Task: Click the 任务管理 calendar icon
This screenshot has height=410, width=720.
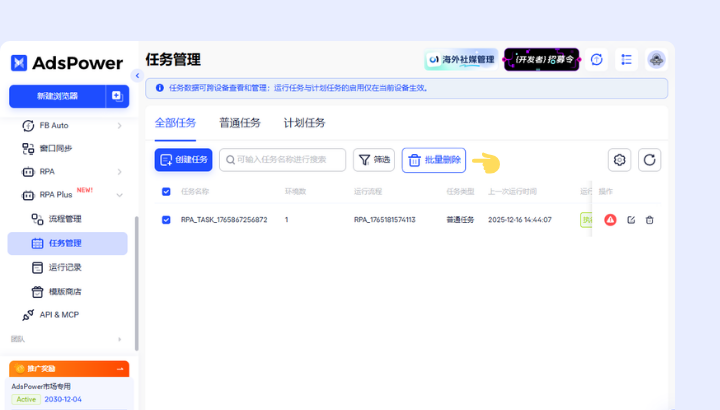Action: (37, 243)
